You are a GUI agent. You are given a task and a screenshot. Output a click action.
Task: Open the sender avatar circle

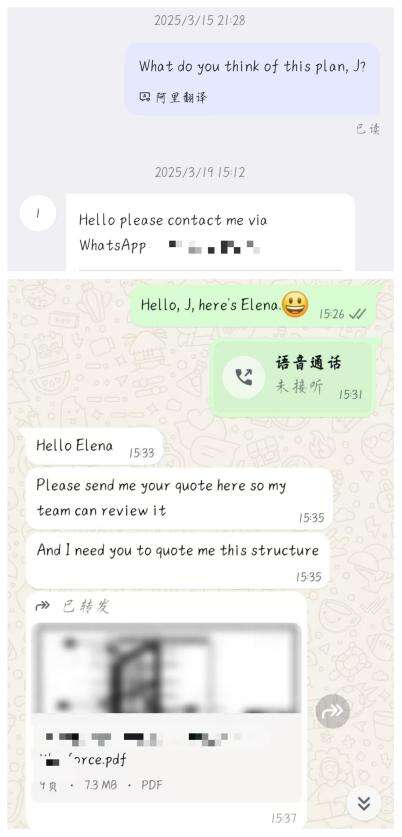(x=38, y=213)
